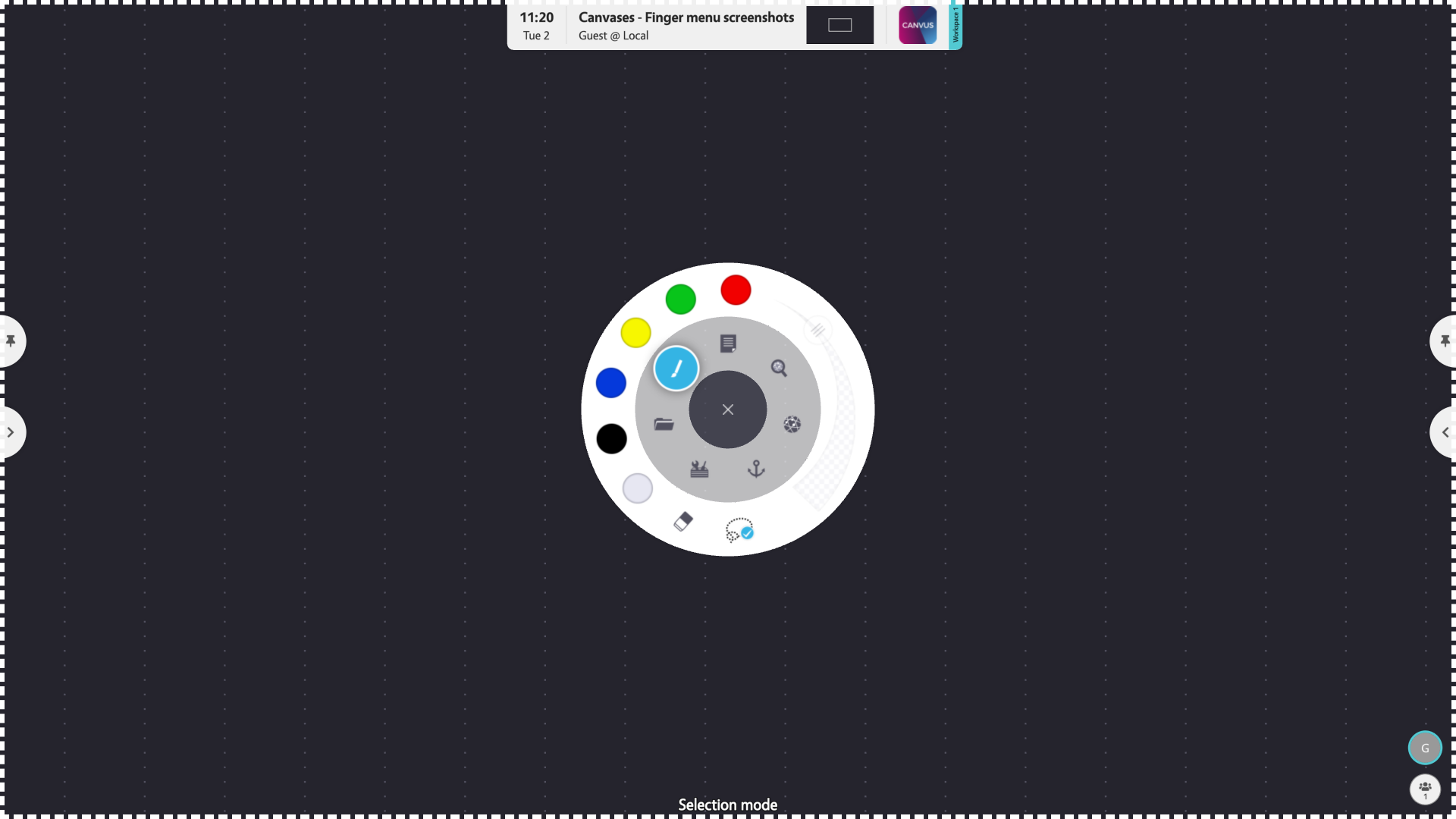1456x819 pixels.
Task: Toggle the pin on the right screen edge
Action: click(1444, 341)
